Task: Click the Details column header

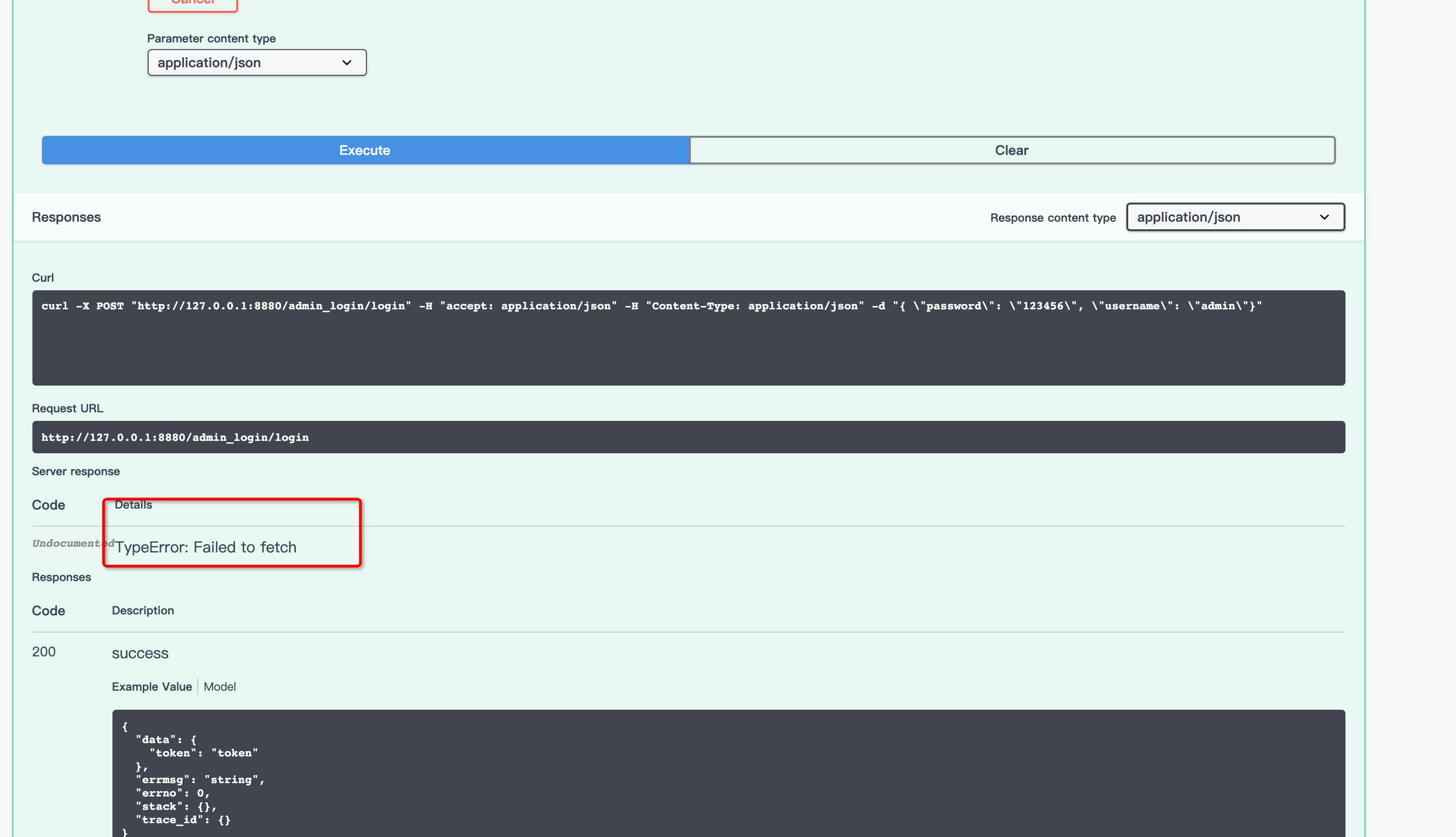Action: (x=133, y=505)
